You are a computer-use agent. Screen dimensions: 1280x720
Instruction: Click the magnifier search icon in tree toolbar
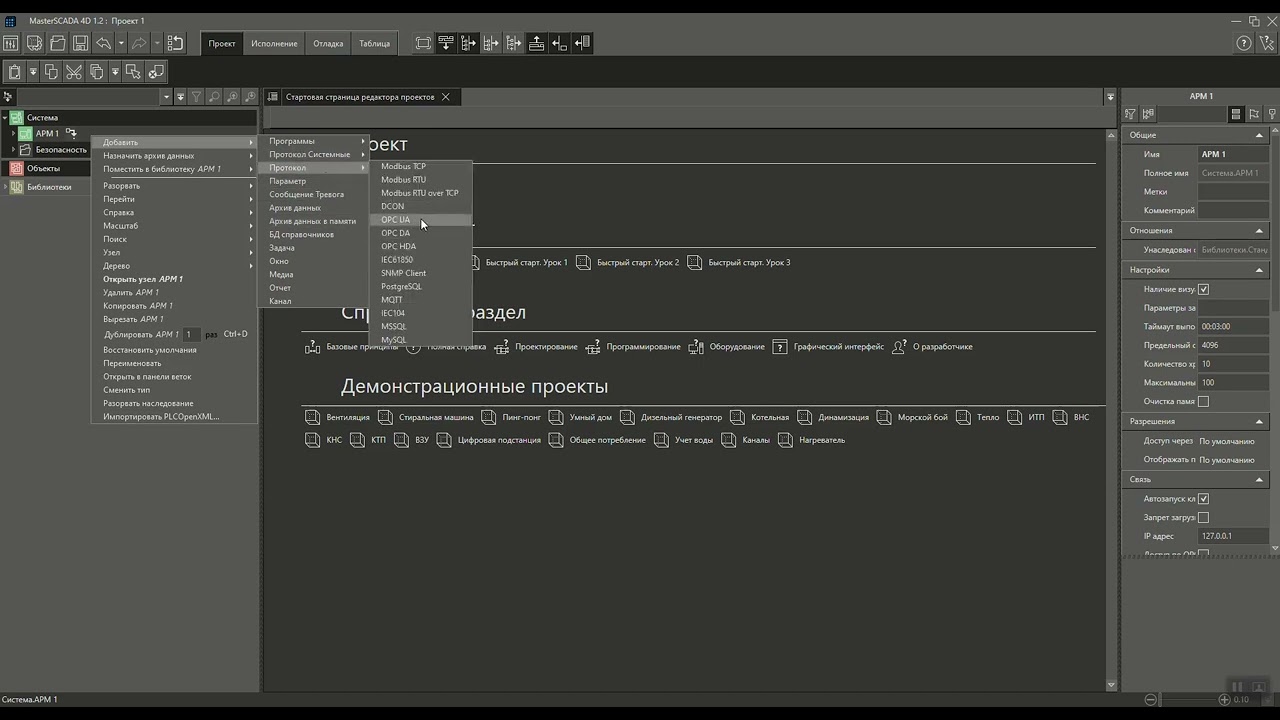pyautogui.click(x=214, y=97)
